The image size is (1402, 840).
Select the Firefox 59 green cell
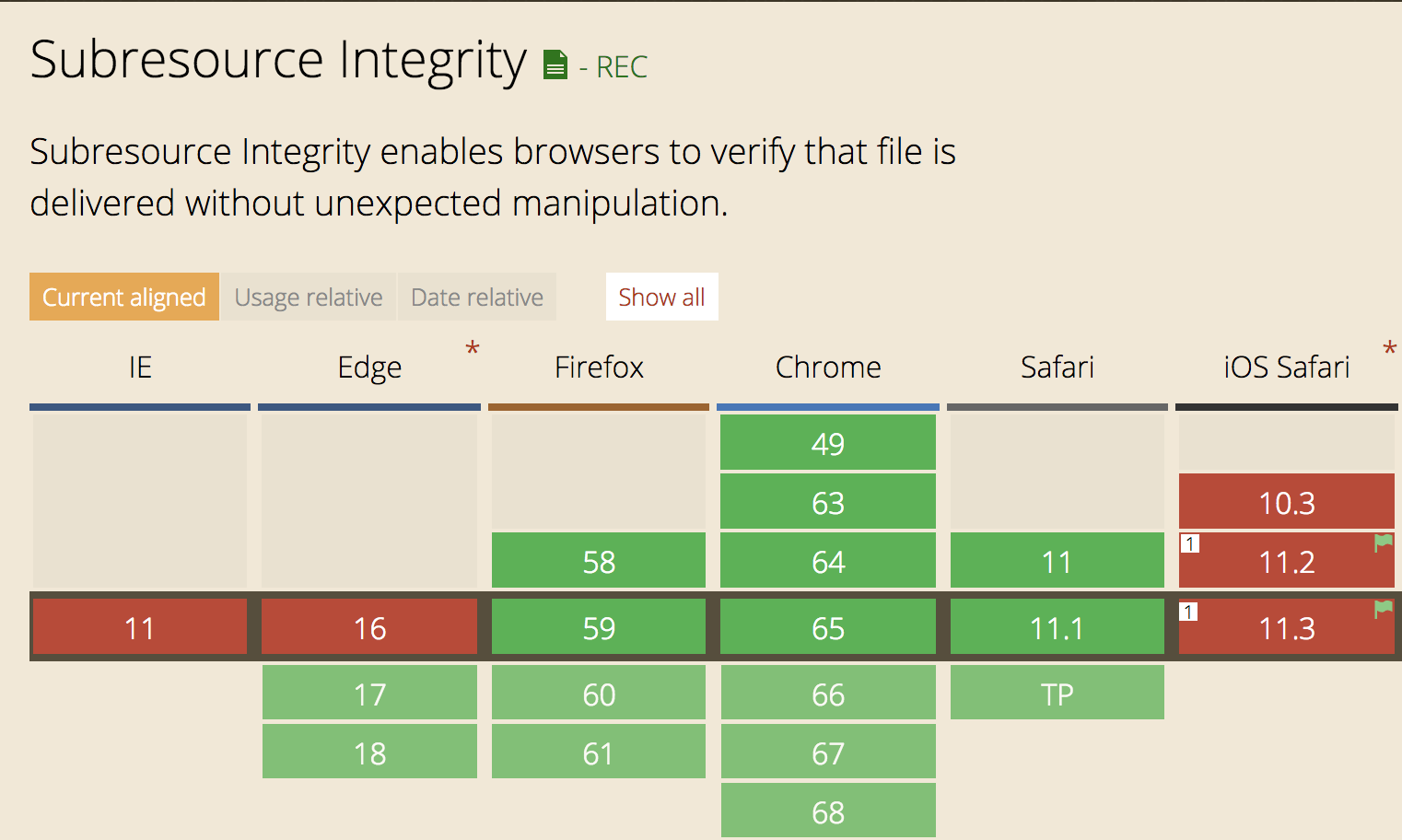point(599,627)
